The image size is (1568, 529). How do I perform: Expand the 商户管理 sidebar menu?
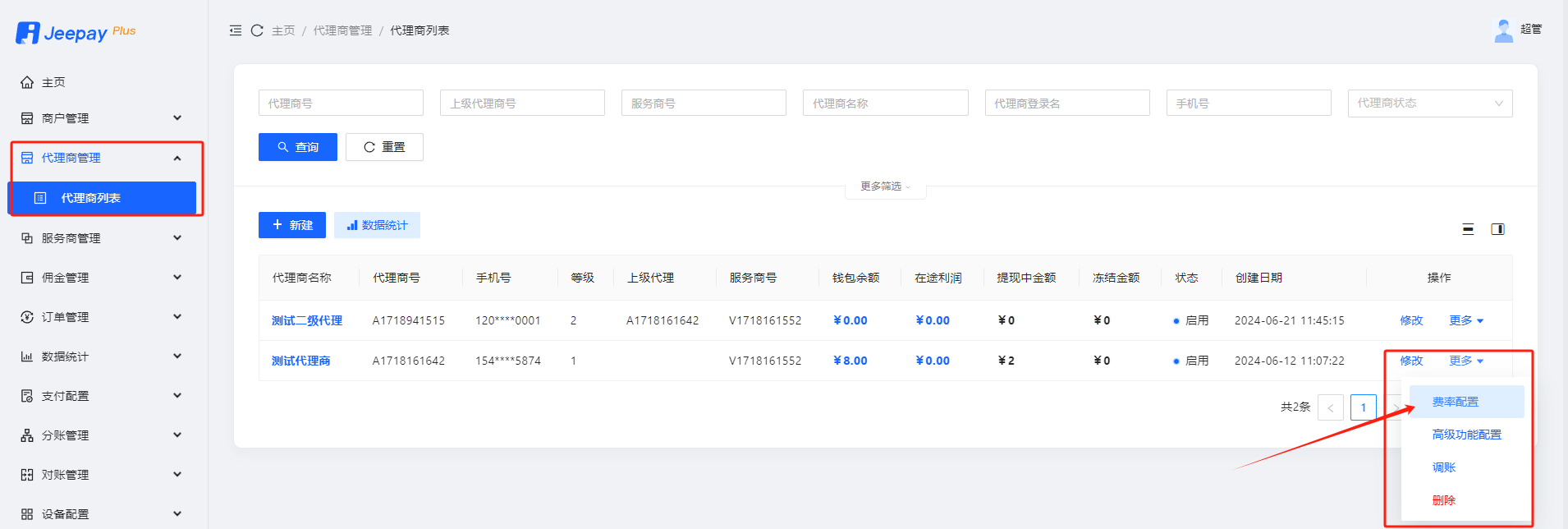pos(103,118)
